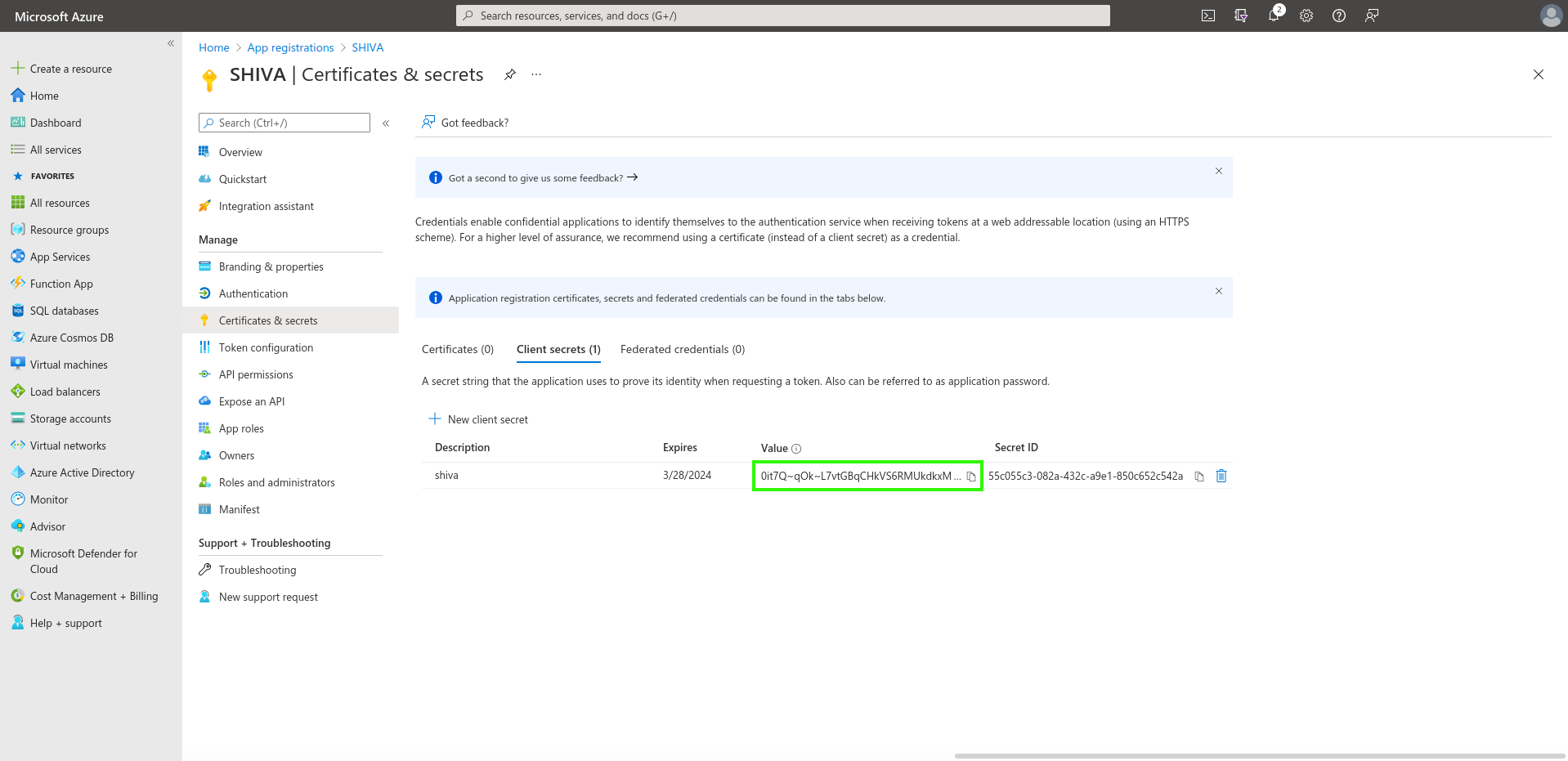Open Cloud Shell from the top bar
The image size is (1568, 761).
click(x=1207, y=16)
